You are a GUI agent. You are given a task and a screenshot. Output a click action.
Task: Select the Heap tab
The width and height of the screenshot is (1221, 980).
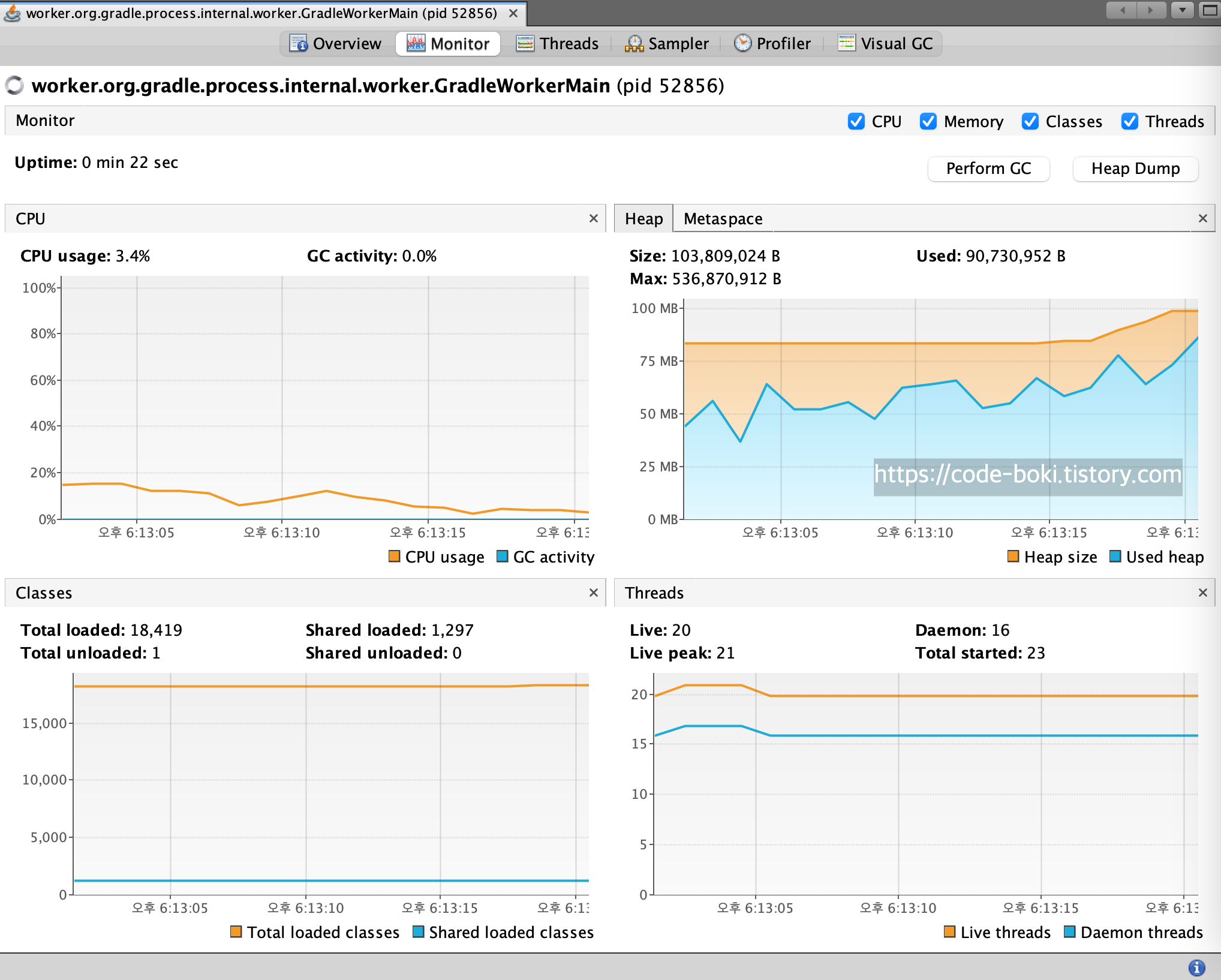point(643,219)
